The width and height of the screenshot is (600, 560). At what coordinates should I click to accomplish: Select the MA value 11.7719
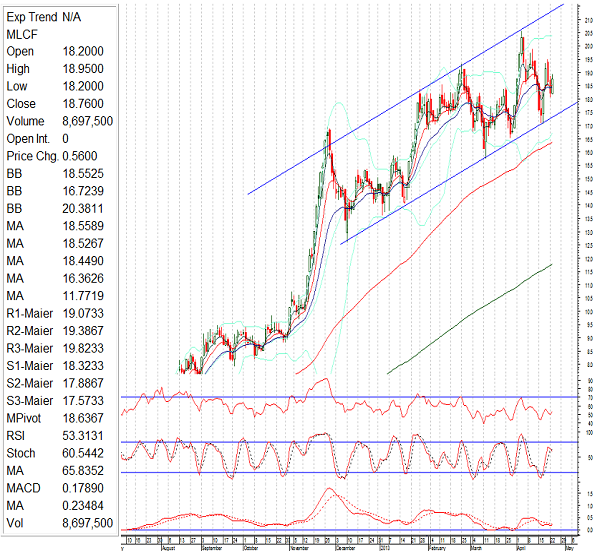click(84, 296)
